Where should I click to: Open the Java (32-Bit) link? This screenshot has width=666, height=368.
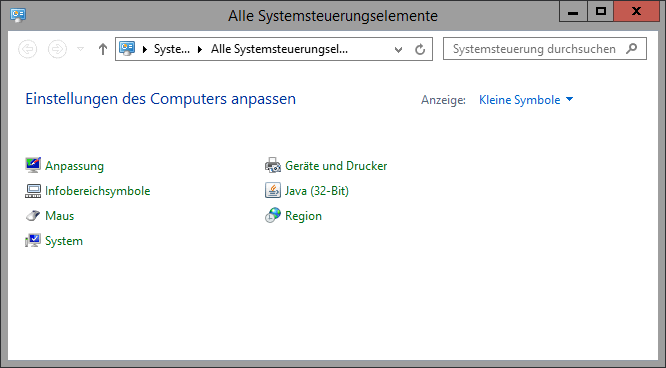tap(317, 191)
